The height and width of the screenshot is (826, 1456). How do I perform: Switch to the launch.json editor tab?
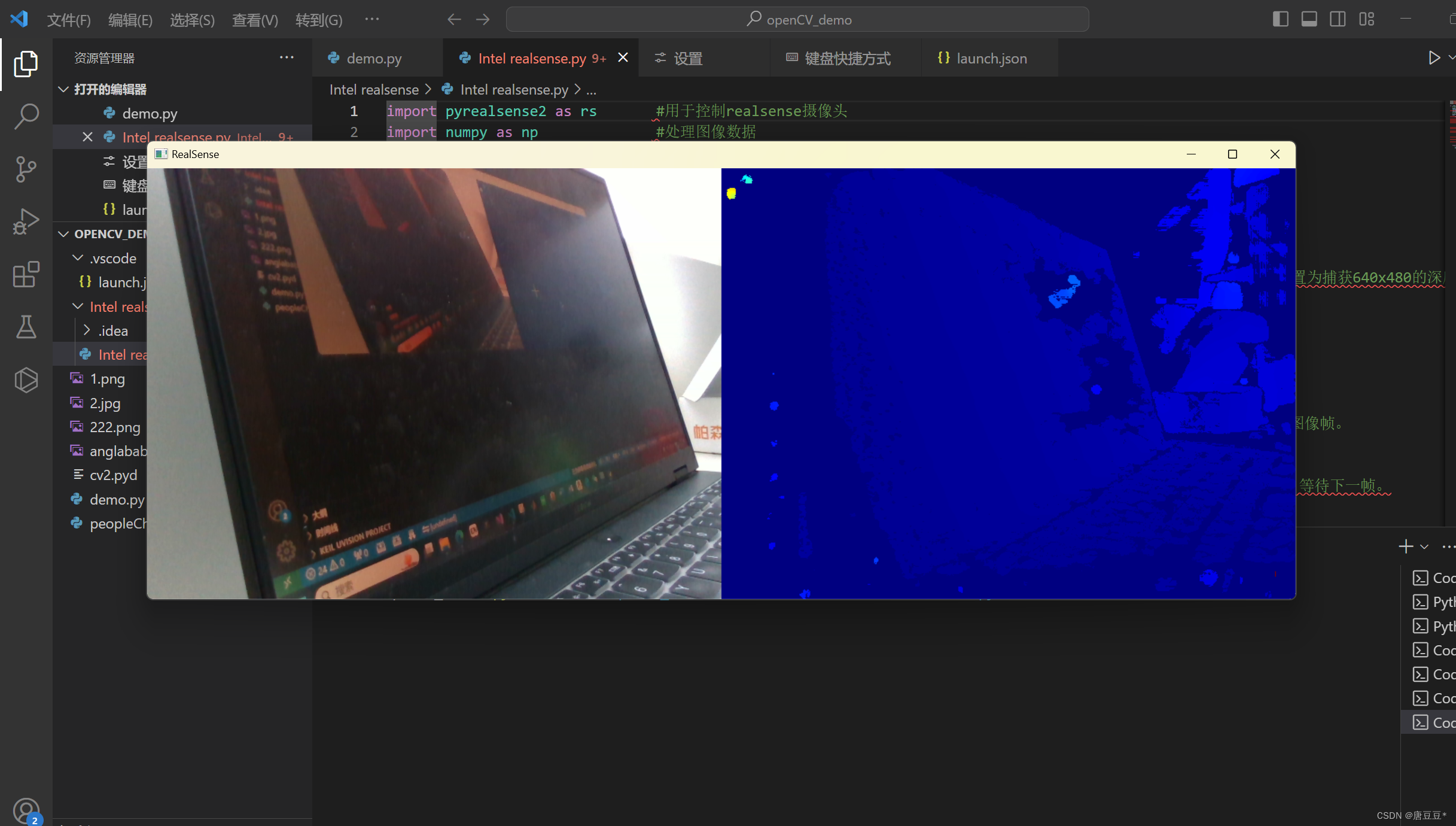(990, 58)
